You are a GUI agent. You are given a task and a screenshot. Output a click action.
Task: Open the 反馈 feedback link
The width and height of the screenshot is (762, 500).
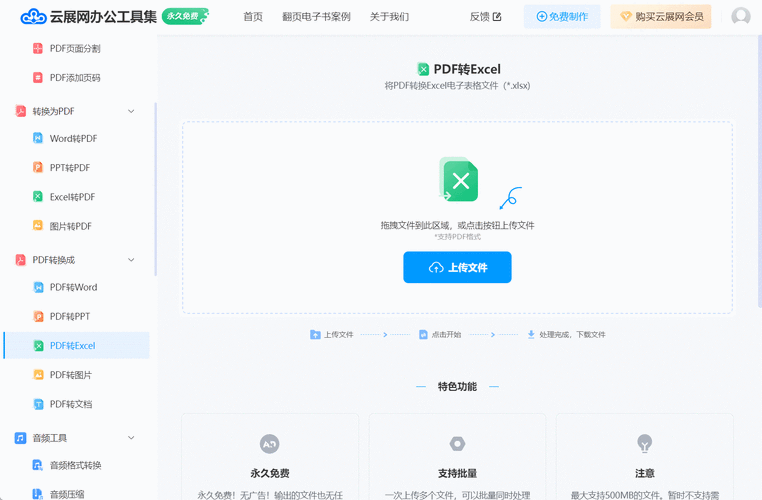point(485,17)
